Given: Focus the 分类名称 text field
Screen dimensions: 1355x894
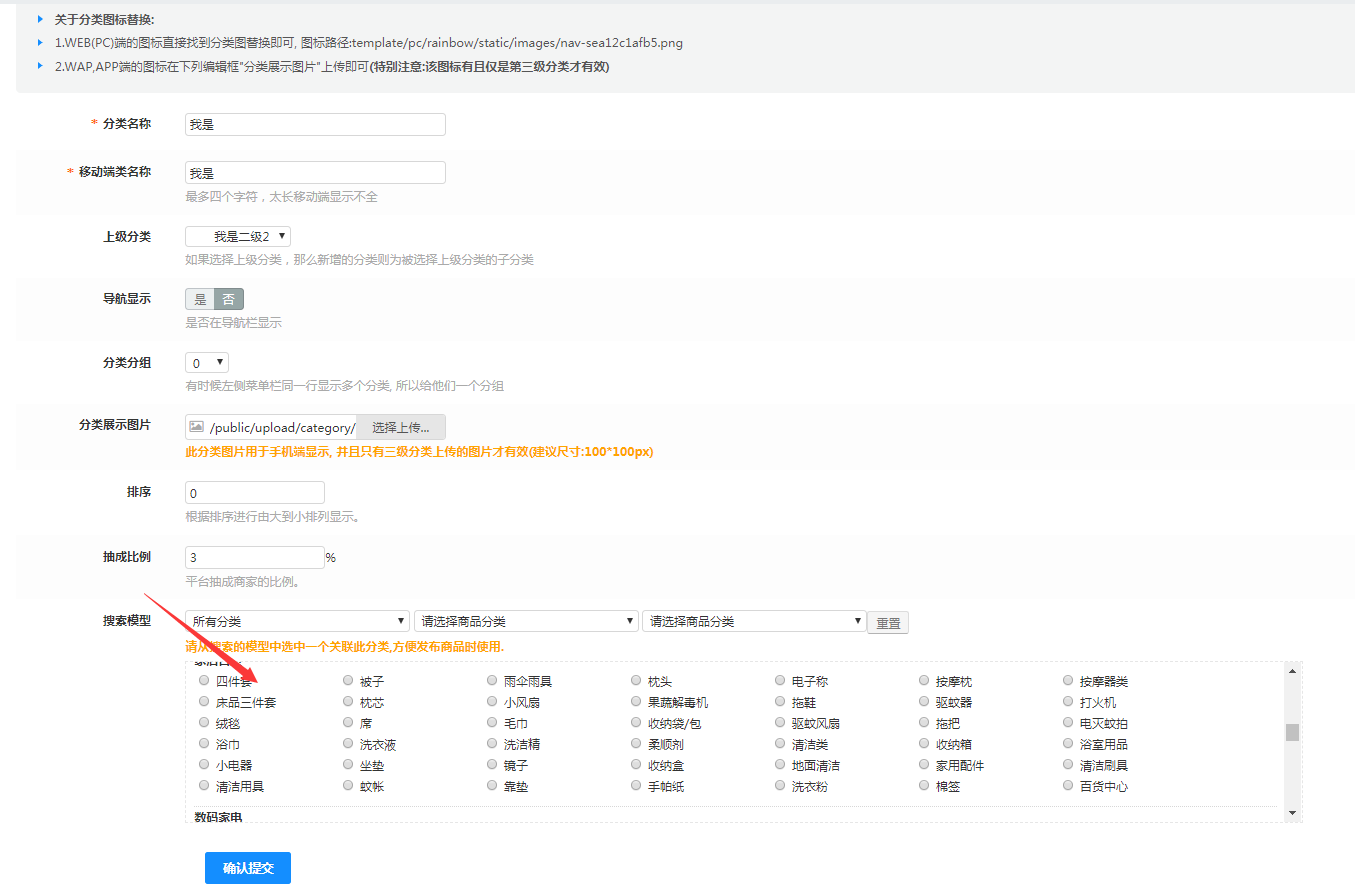Looking at the screenshot, I should 315,124.
